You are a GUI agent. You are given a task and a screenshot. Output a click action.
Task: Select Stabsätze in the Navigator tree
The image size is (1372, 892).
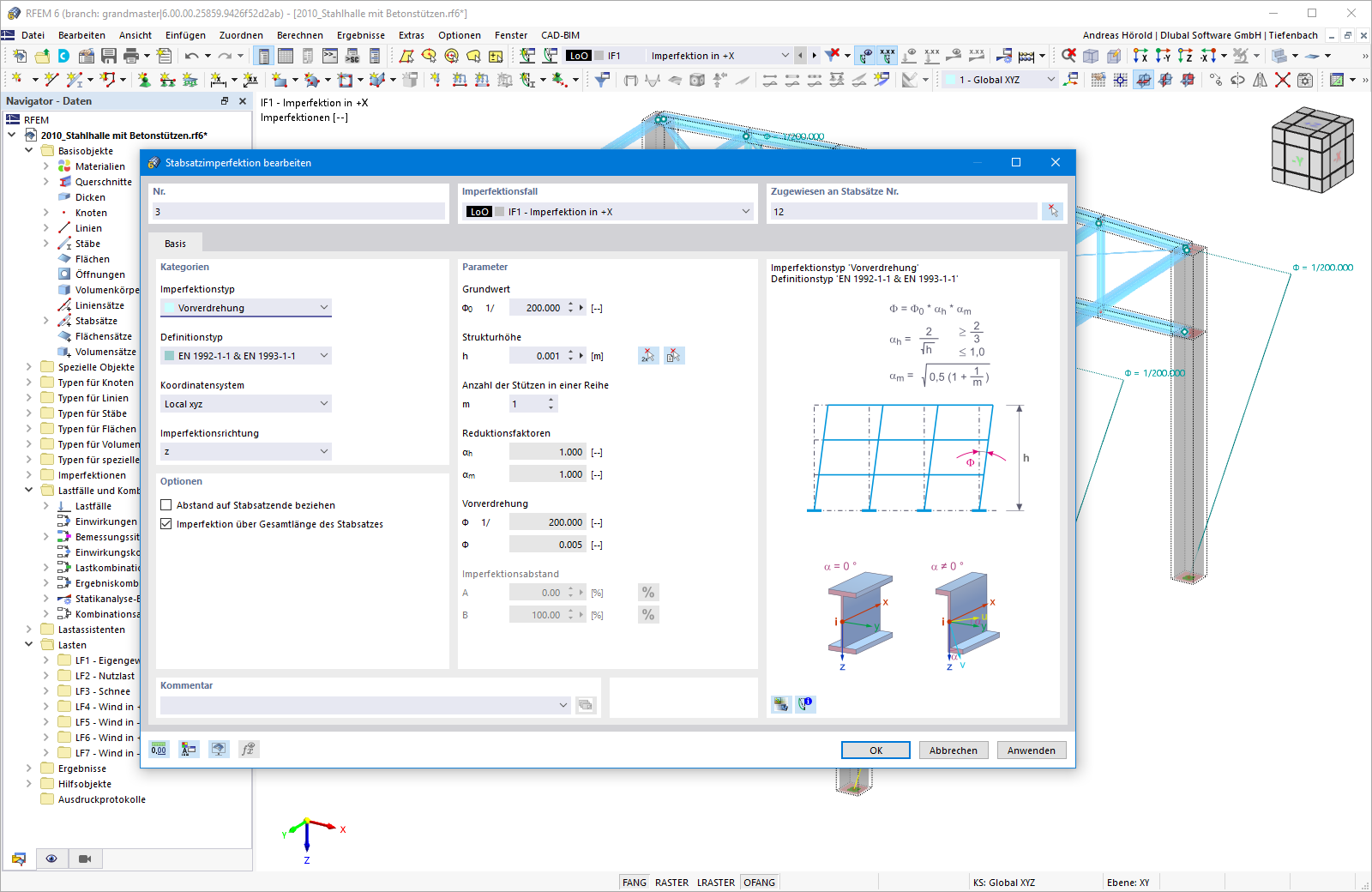(x=96, y=321)
